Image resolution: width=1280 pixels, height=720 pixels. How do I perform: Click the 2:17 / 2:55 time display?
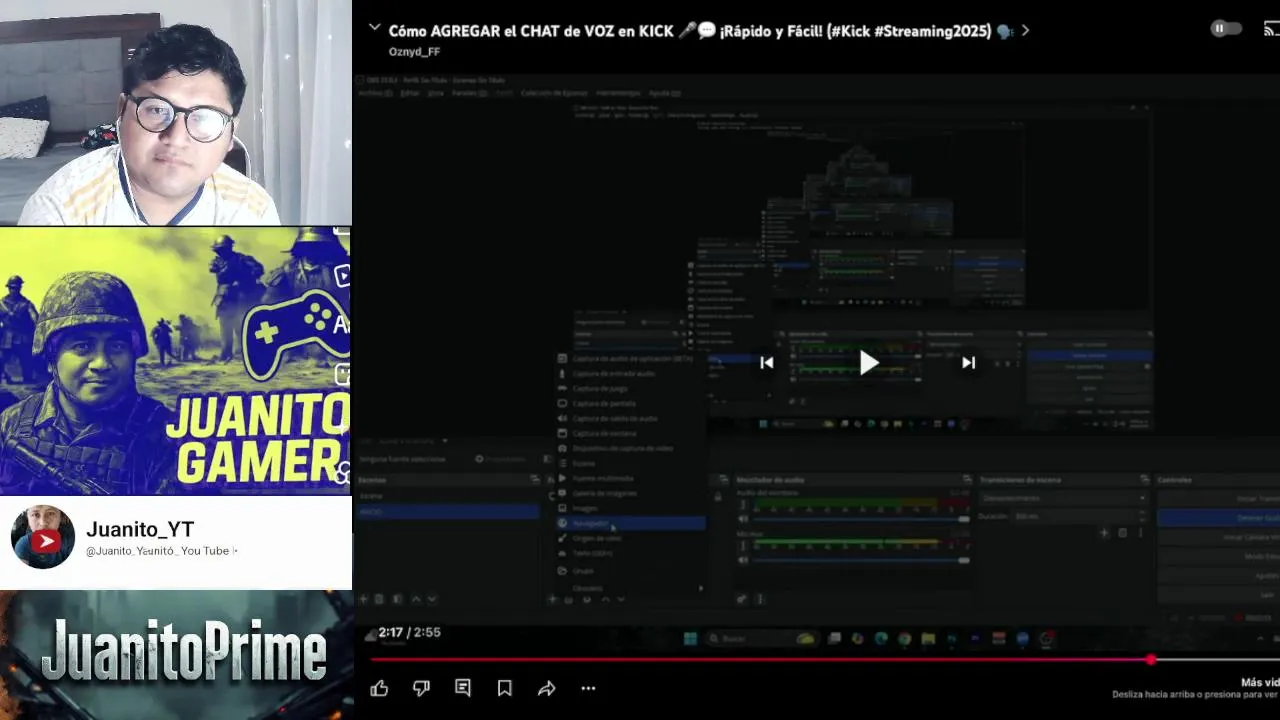(409, 632)
